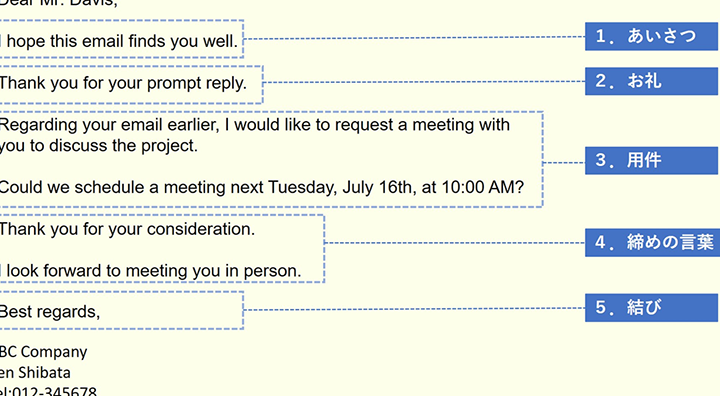Click the '3. 用件' blue label
This screenshot has width=720, height=396.
[651, 160]
